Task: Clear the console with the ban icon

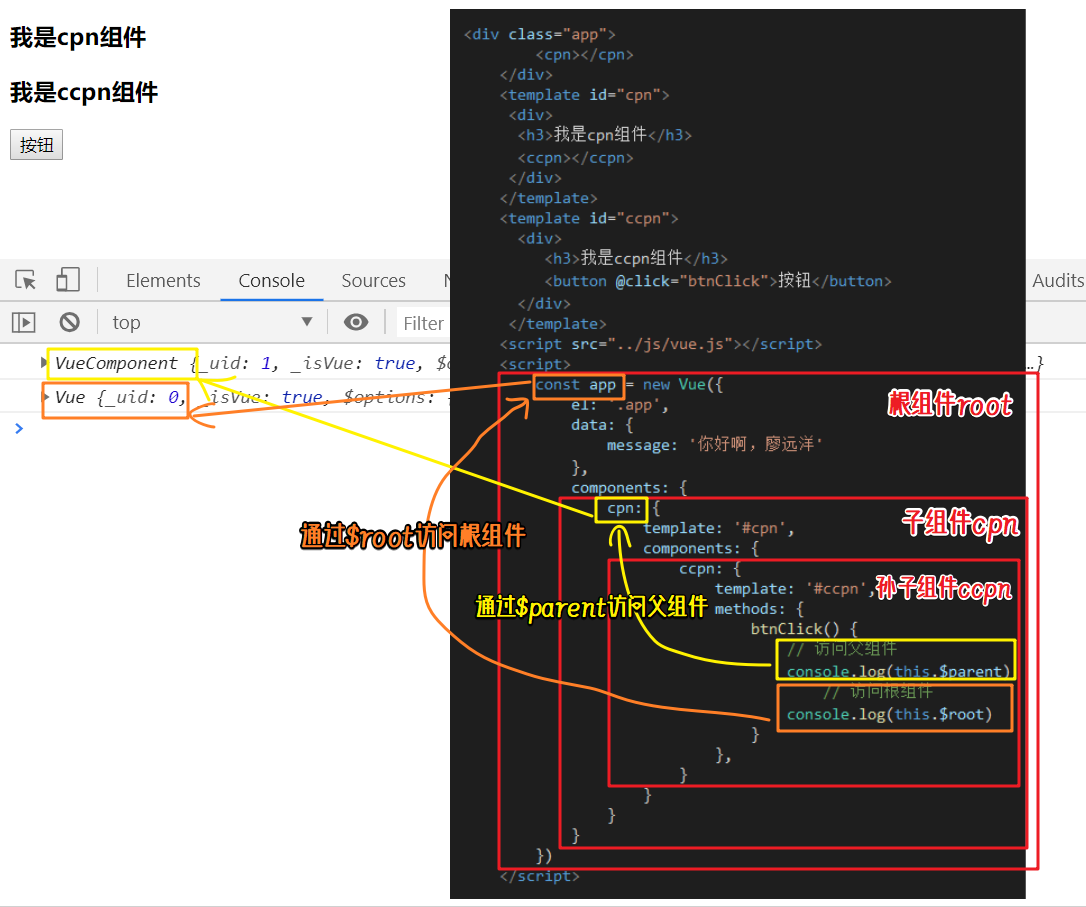Action: coord(69,322)
